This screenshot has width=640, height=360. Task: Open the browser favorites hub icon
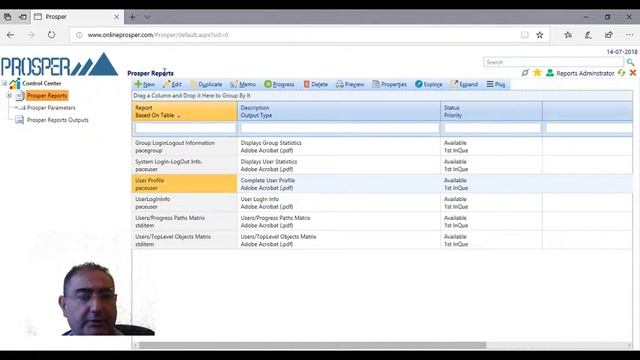568,35
